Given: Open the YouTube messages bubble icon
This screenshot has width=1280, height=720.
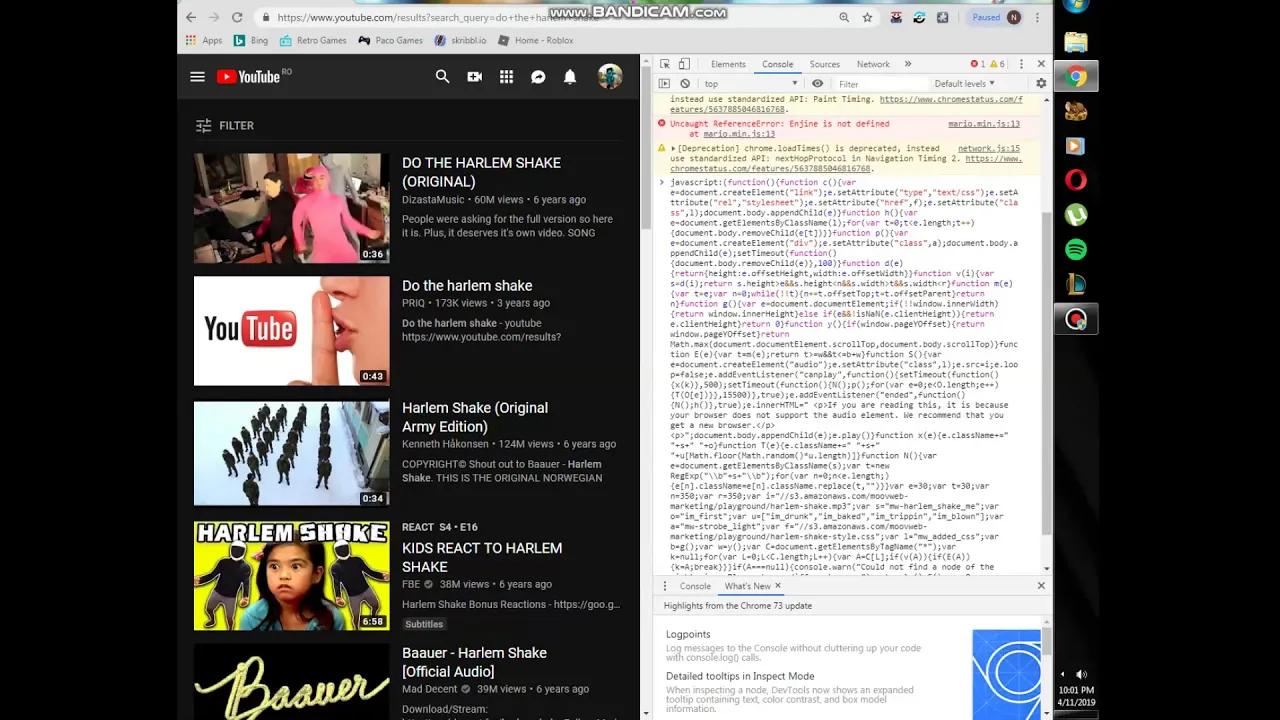Looking at the screenshot, I should 538,77.
